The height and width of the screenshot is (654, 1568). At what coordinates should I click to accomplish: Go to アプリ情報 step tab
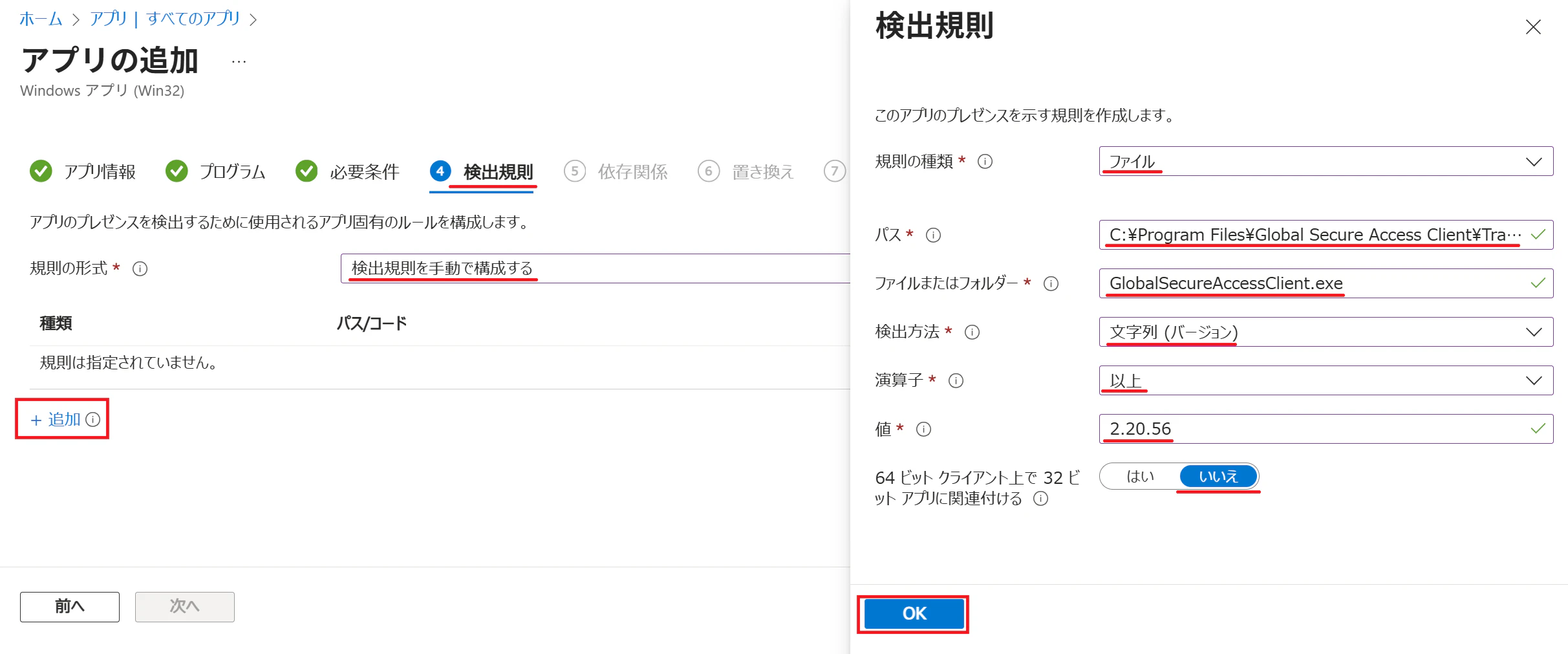(83, 171)
